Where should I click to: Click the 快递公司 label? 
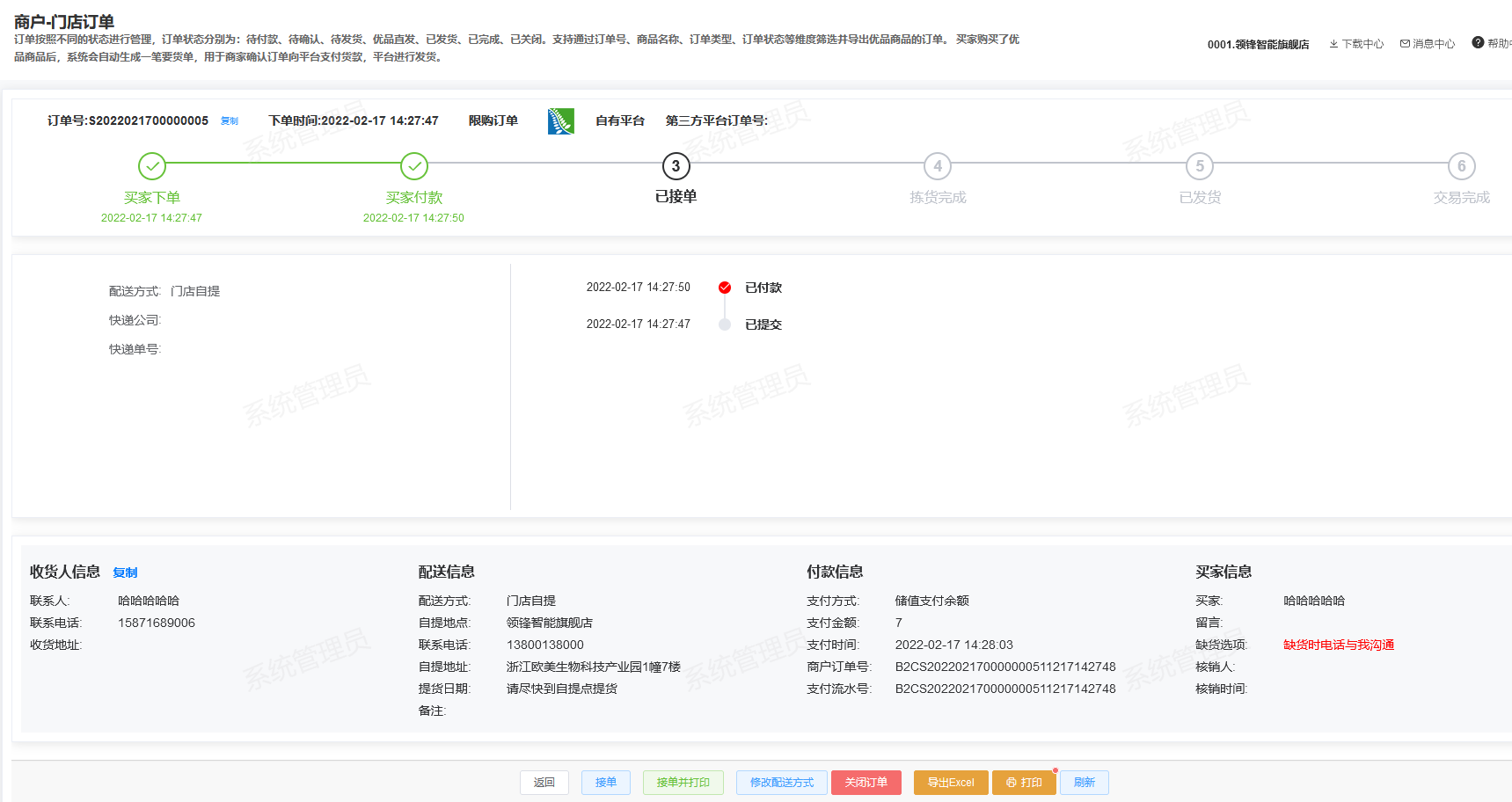[x=135, y=320]
